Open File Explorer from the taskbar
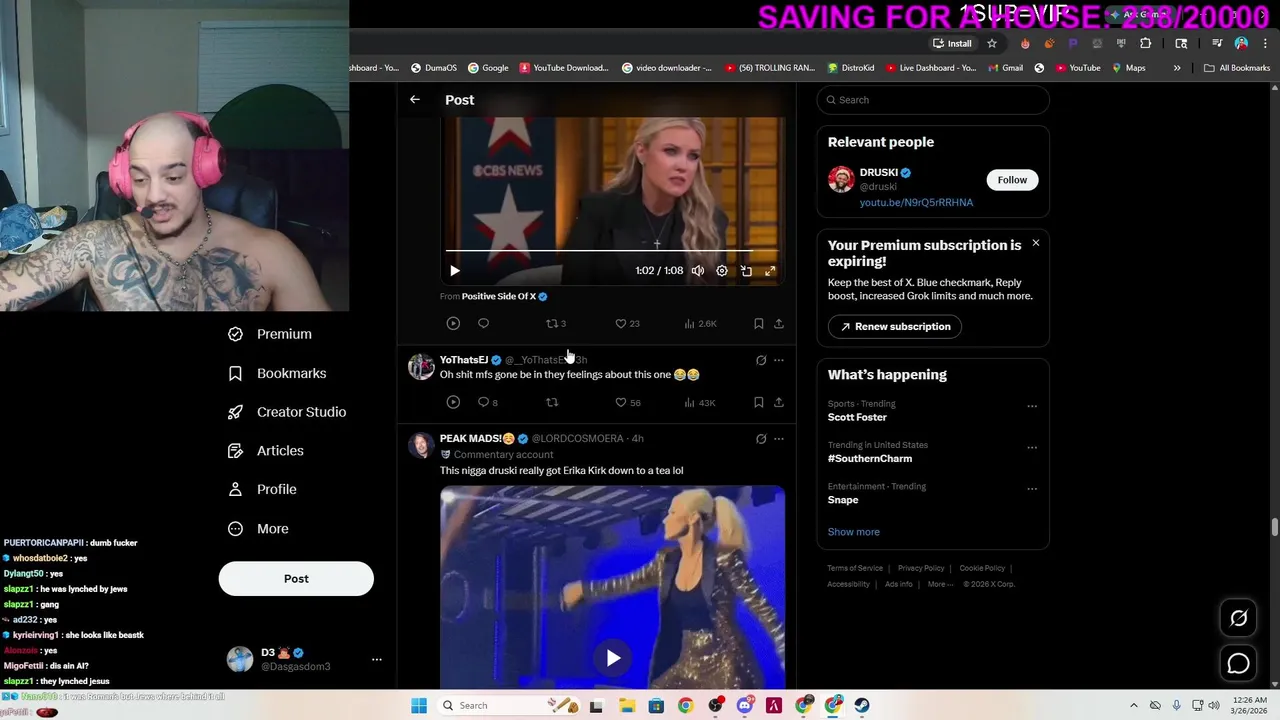Screen dimensions: 1280x720 [x=627, y=706]
